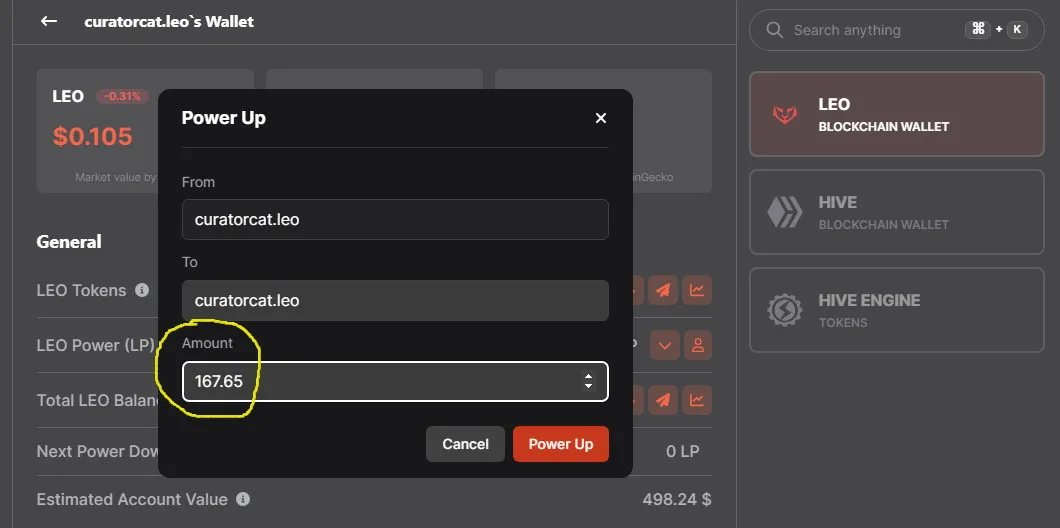Click the $0.105 LEO price

point(93,137)
